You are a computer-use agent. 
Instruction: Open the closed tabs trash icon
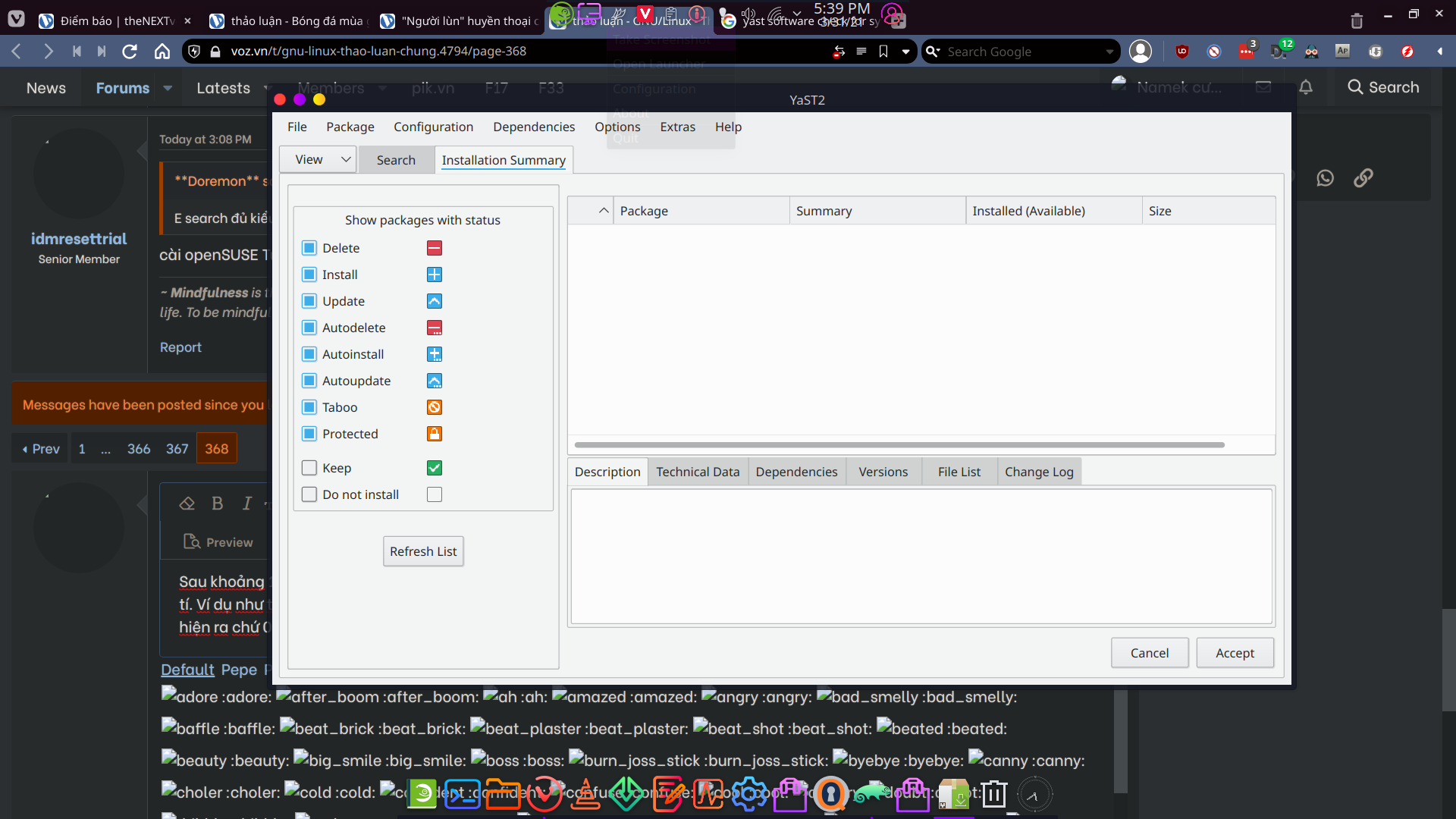1357,20
